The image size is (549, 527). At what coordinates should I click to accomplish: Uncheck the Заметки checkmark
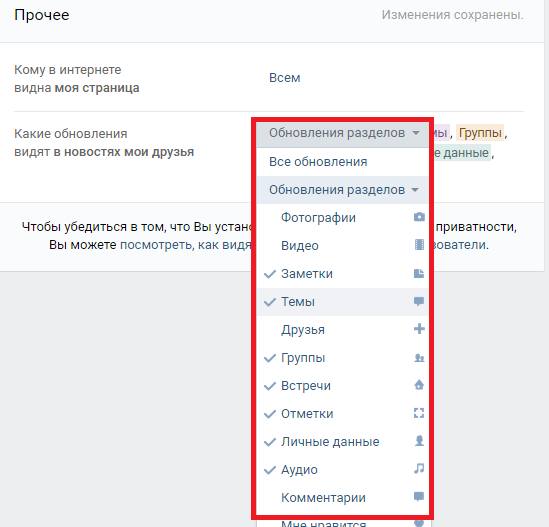tap(270, 274)
